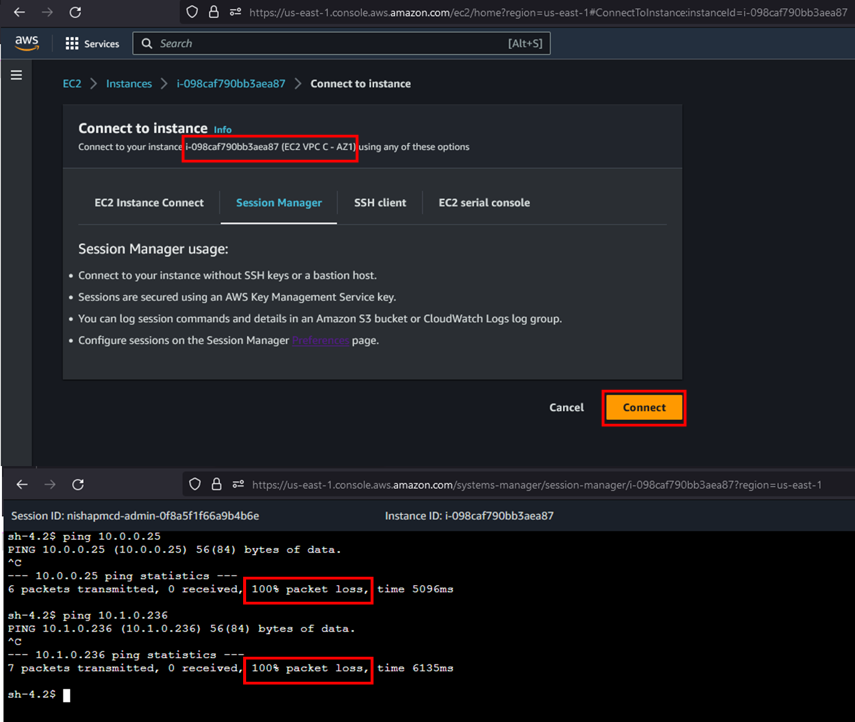Click the top browser back arrow
Screen dimensions: 855x722
(x=15, y=13)
